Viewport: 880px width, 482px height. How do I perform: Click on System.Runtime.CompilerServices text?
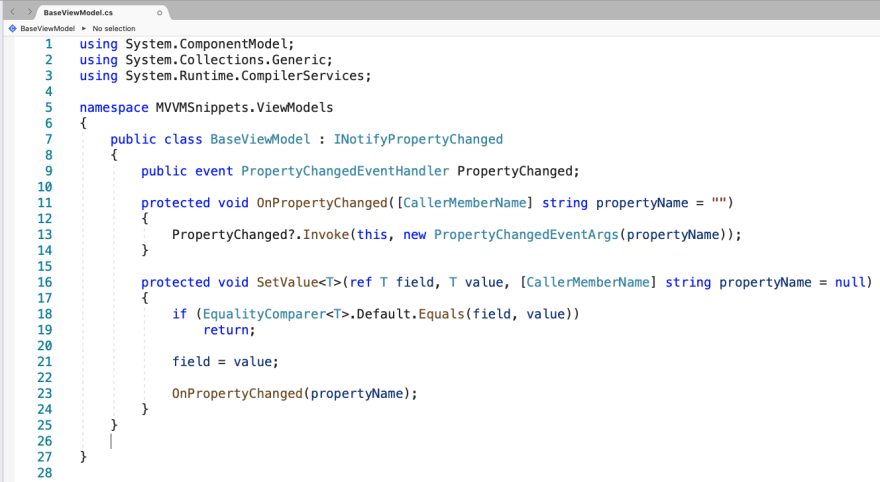245,76
